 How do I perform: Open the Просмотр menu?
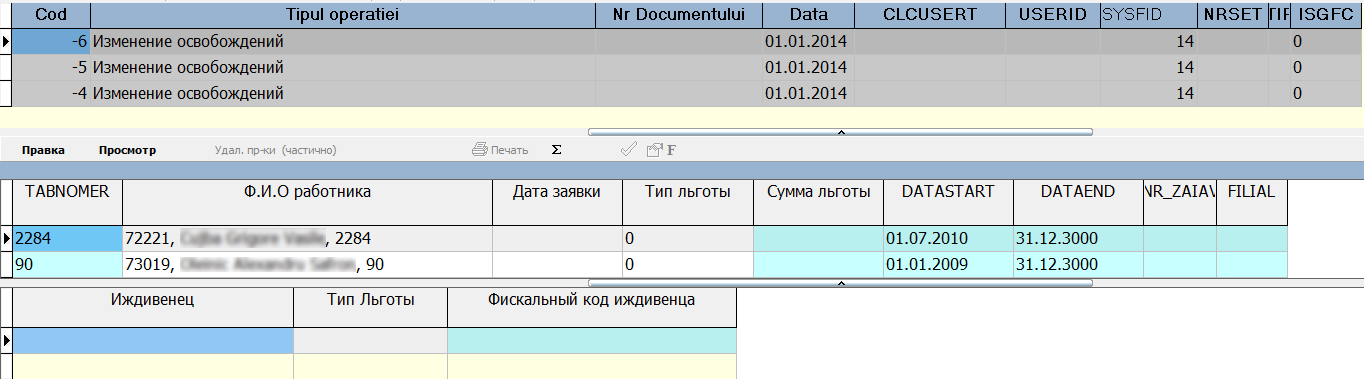click(x=127, y=150)
